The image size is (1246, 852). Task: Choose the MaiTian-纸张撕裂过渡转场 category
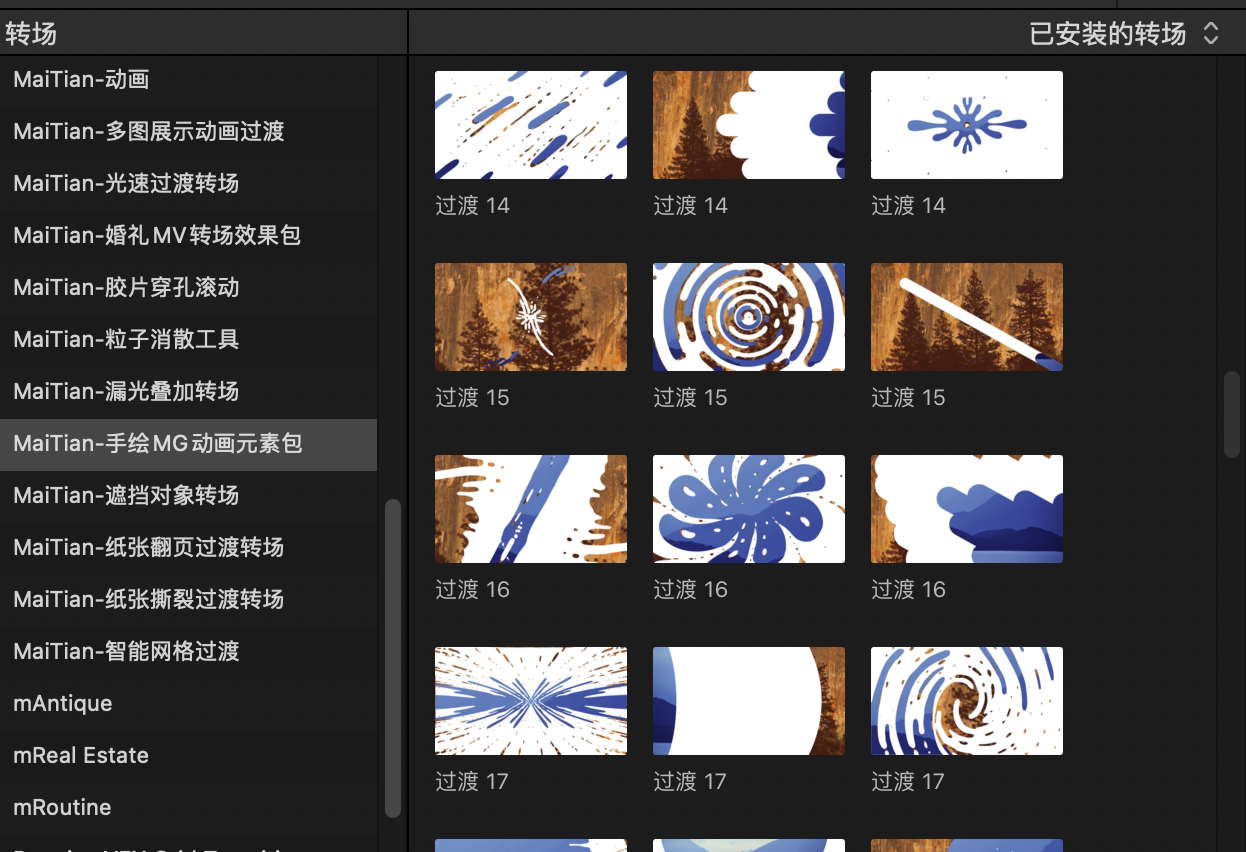[x=188, y=599]
